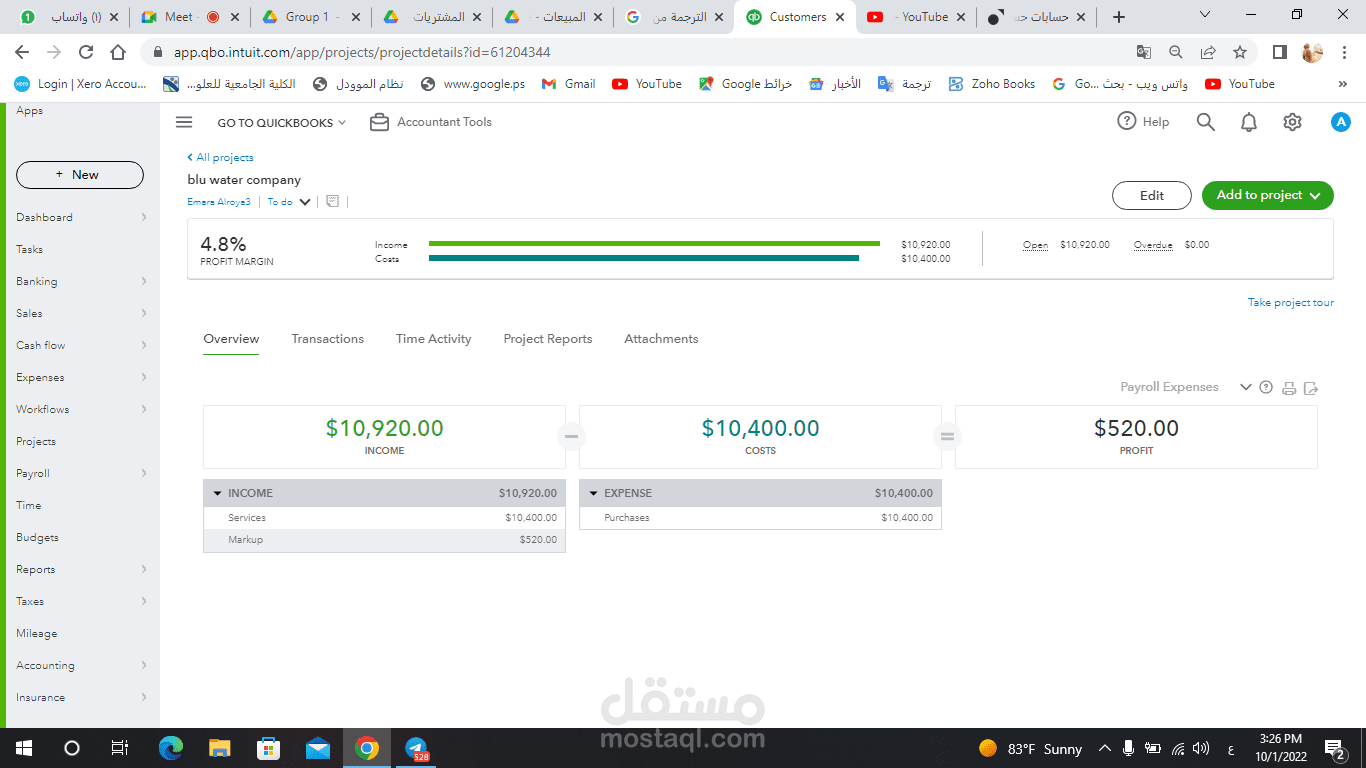Viewport: 1366px width, 768px height.
Task: Open search with the magnifying glass icon
Action: point(1205,121)
